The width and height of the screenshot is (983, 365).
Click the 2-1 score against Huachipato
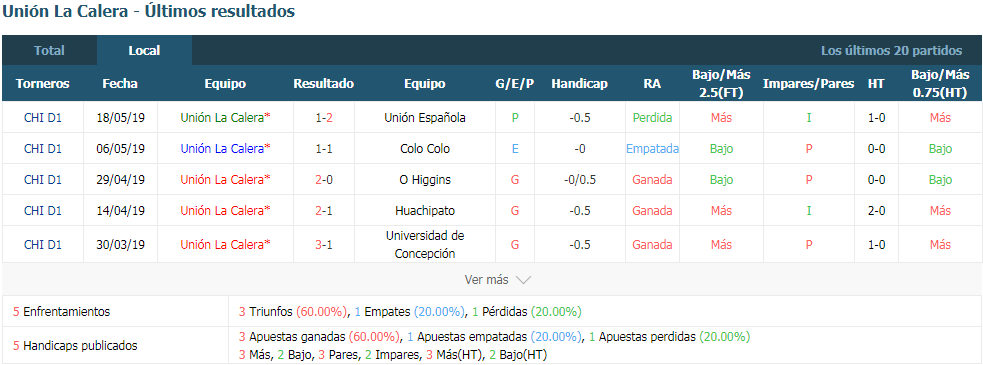click(x=323, y=211)
